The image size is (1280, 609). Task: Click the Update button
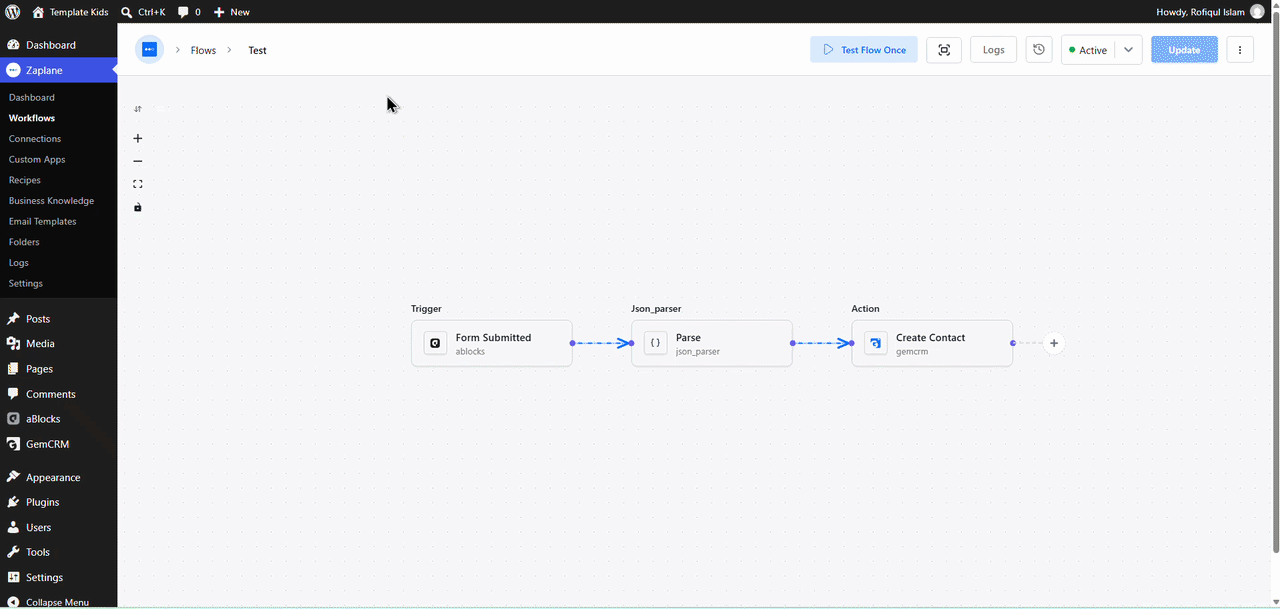(1184, 50)
